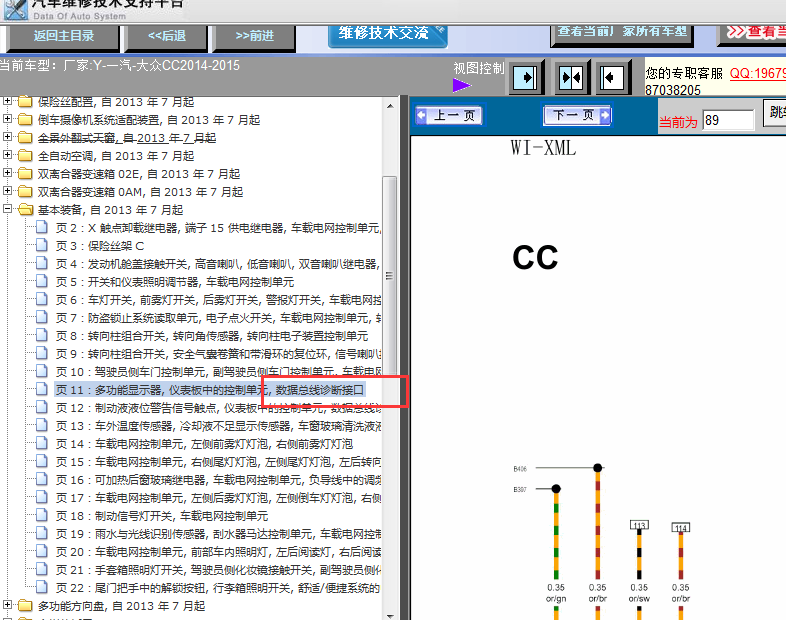This screenshot has width=786, height=620.
Task: Click the tree scrollbar down arrow
Action: pyautogui.click(x=390, y=615)
